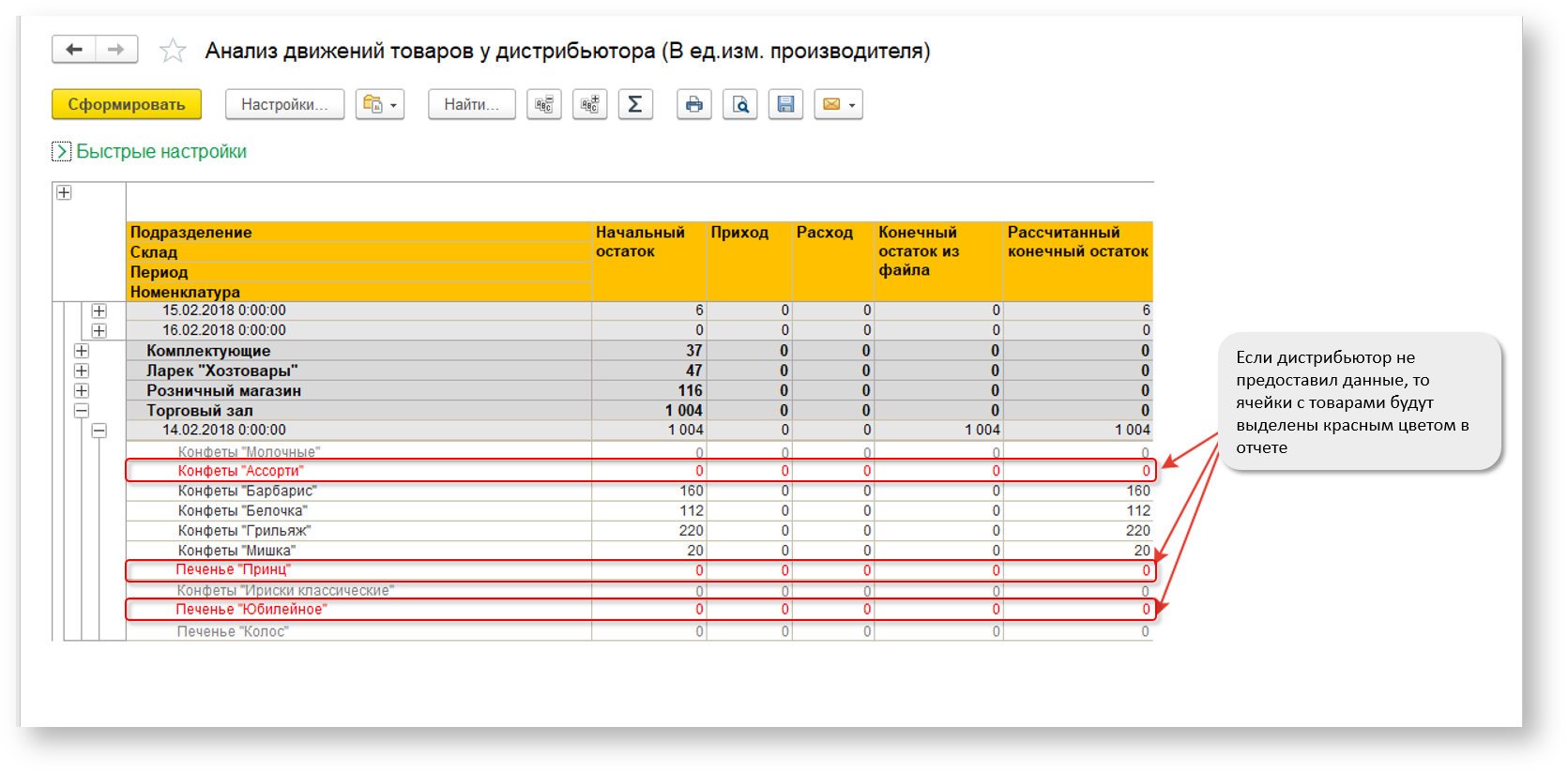Open print preview icon
This screenshot has width=1568, height=772.
pyautogui.click(x=740, y=104)
